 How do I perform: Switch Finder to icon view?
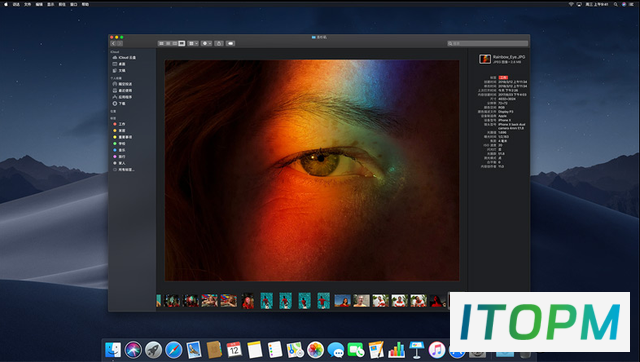pos(161,43)
